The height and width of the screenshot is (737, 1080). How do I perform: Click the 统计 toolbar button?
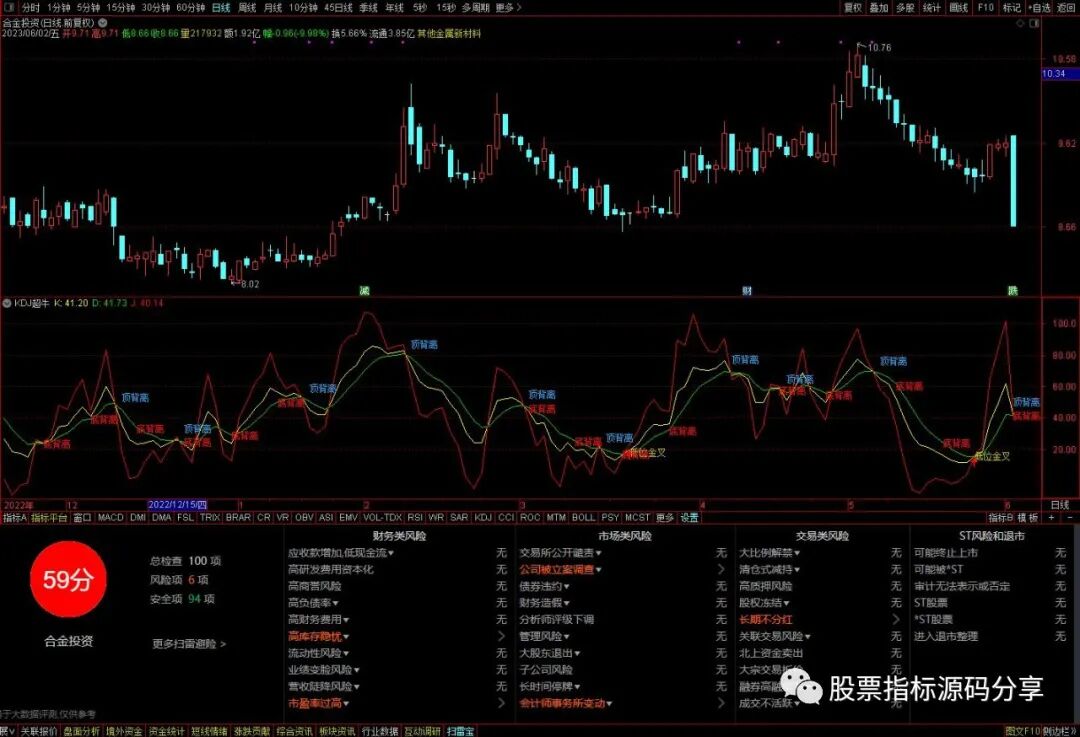pyautogui.click(x=931, y=8)
